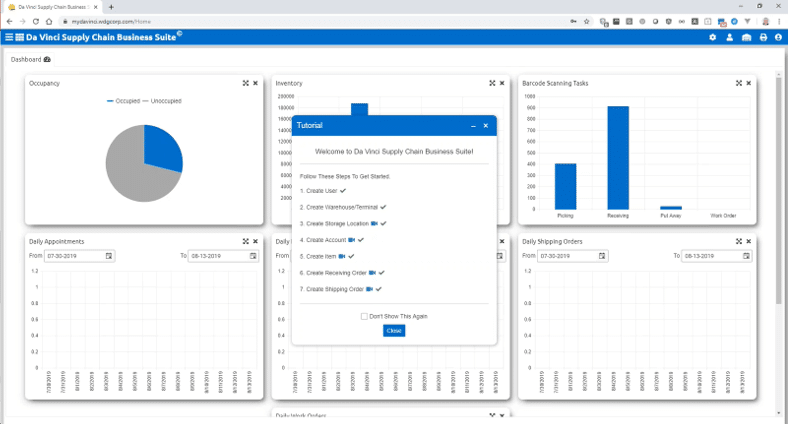Click the Close button in Tutorial
Image resolution: width=788 pixels, height=424 pixels.
pyautogui.click(x=394, y=330)
